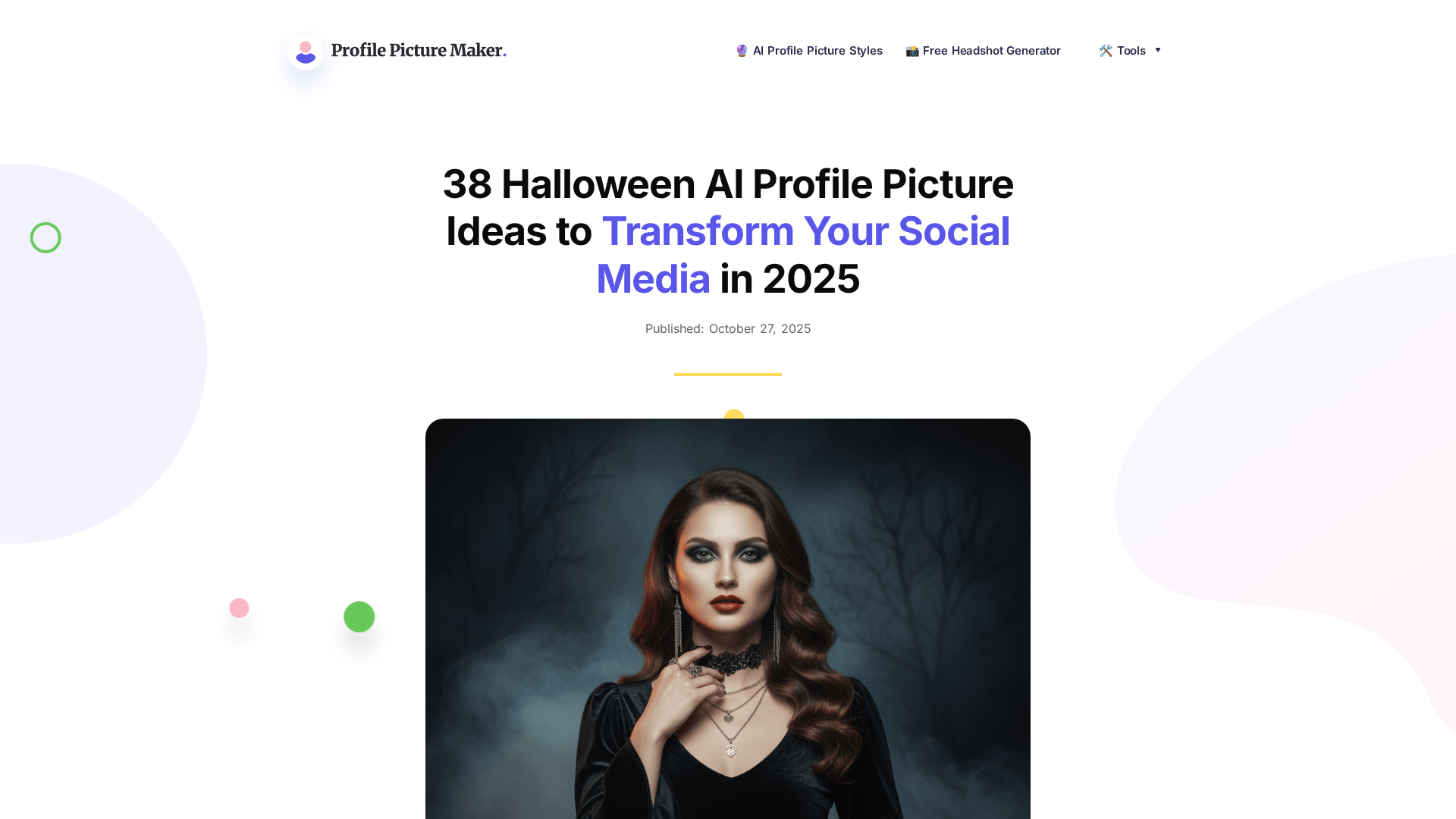
Task: Open the Tools menu item
Action: 1130,51
